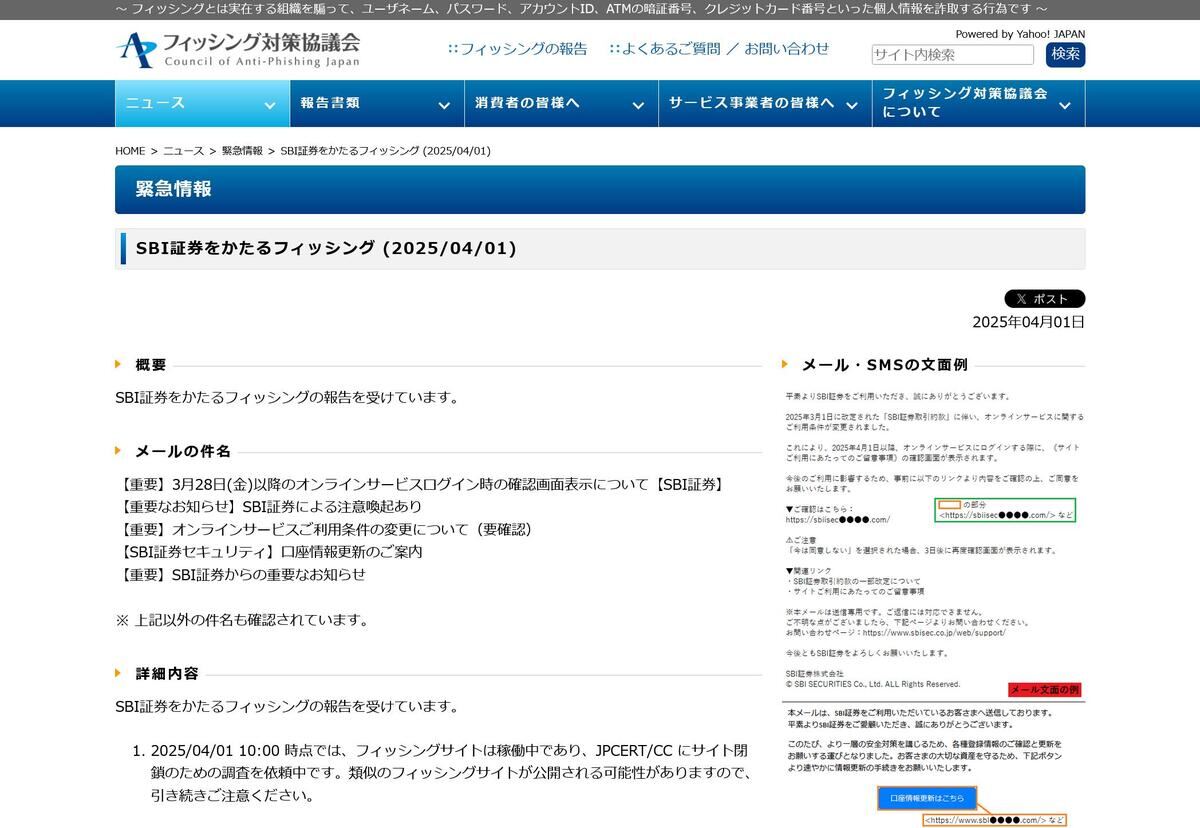
Task: Click subject line 【重要】SBI証券からの重要なお知らせ
Action: (x=241, y=575)
